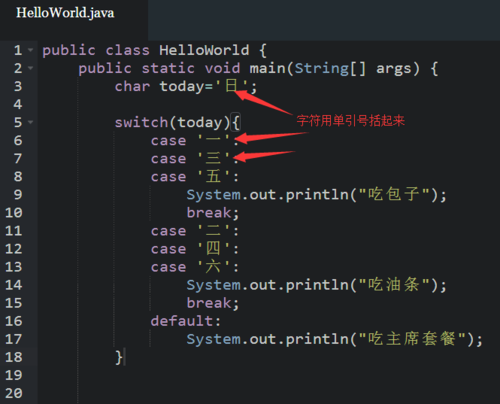Click the class name HelloWorld on line 1
Viewport: 500px width, 404px height.
(x=204, y=50)
